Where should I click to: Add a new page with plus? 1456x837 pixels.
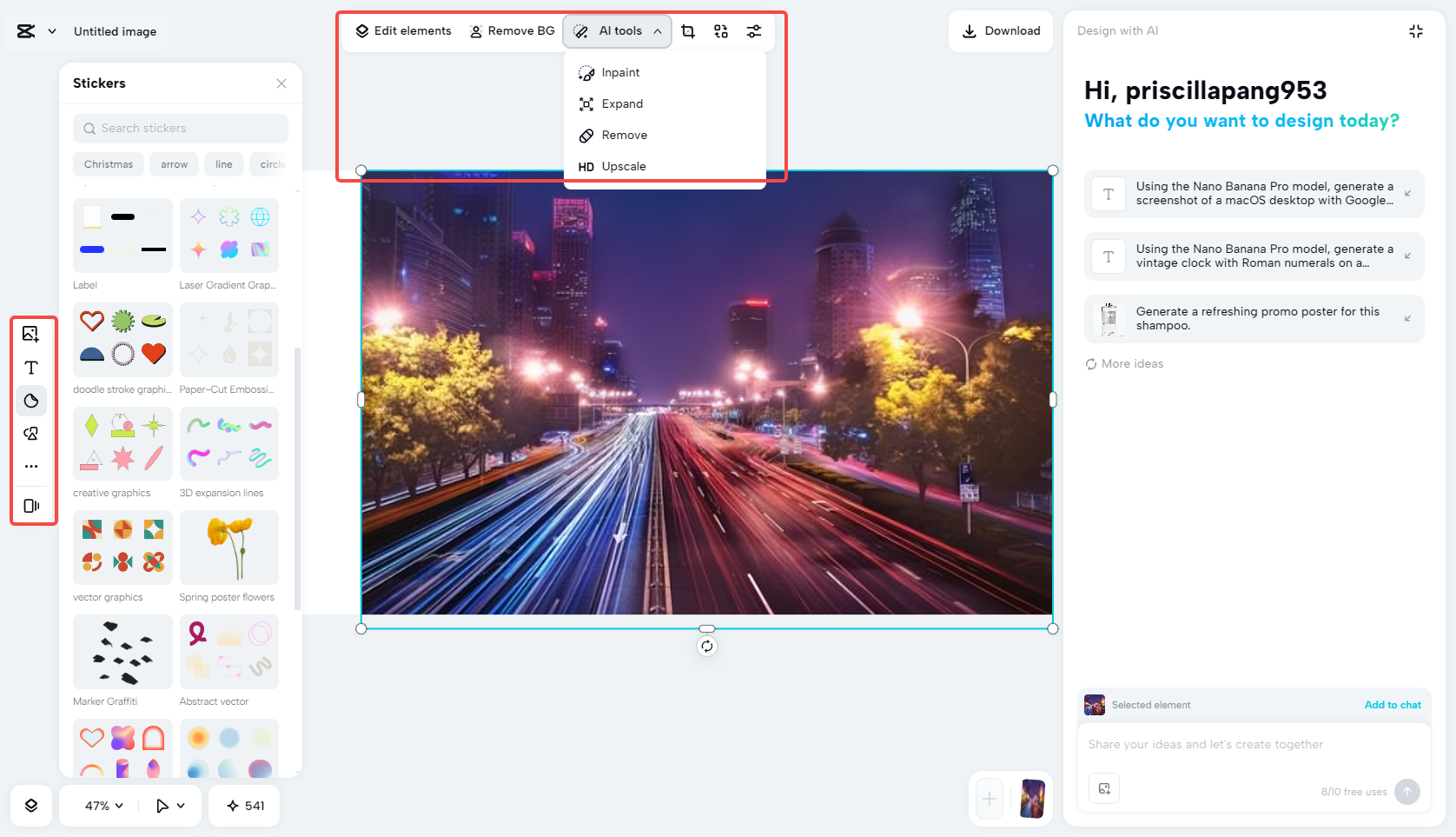(x=989, y=799)
